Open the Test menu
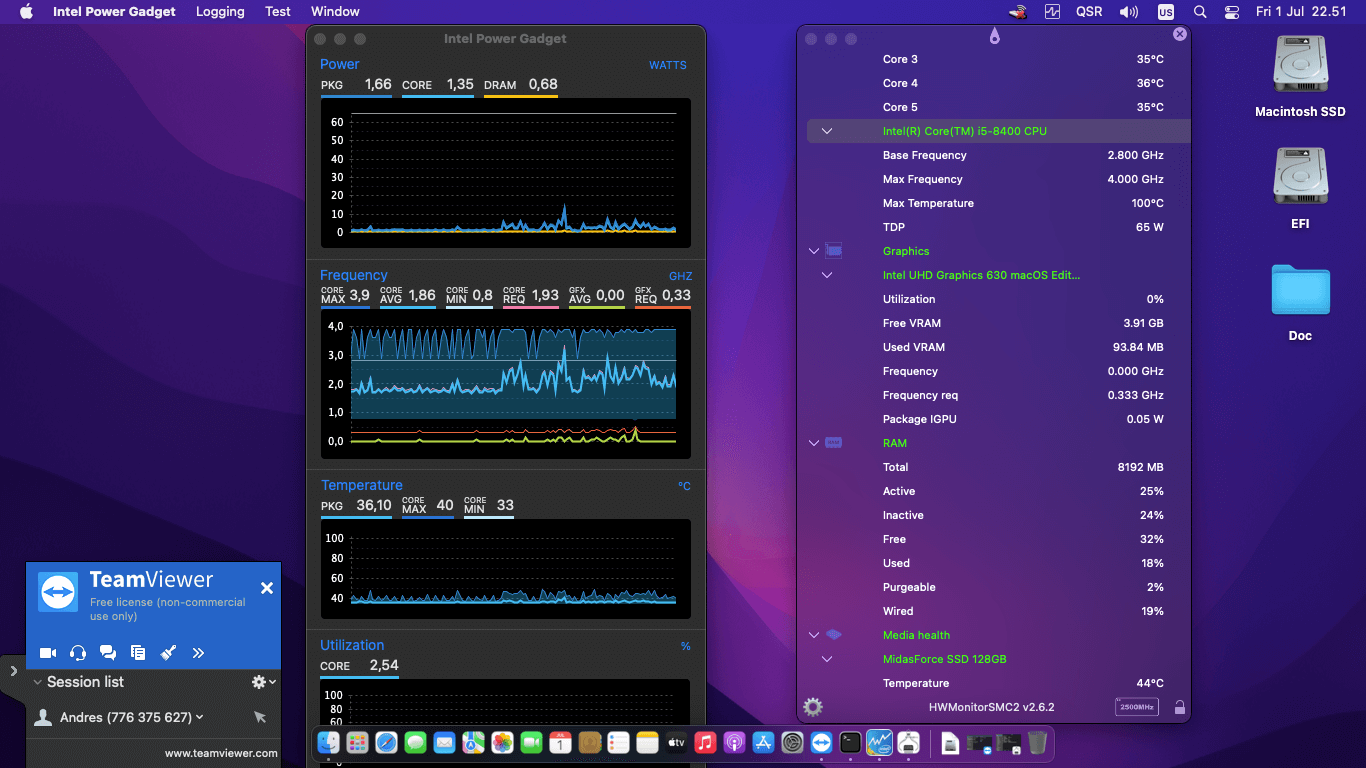This screenshot has width=1366, height=768. point(278,12)
